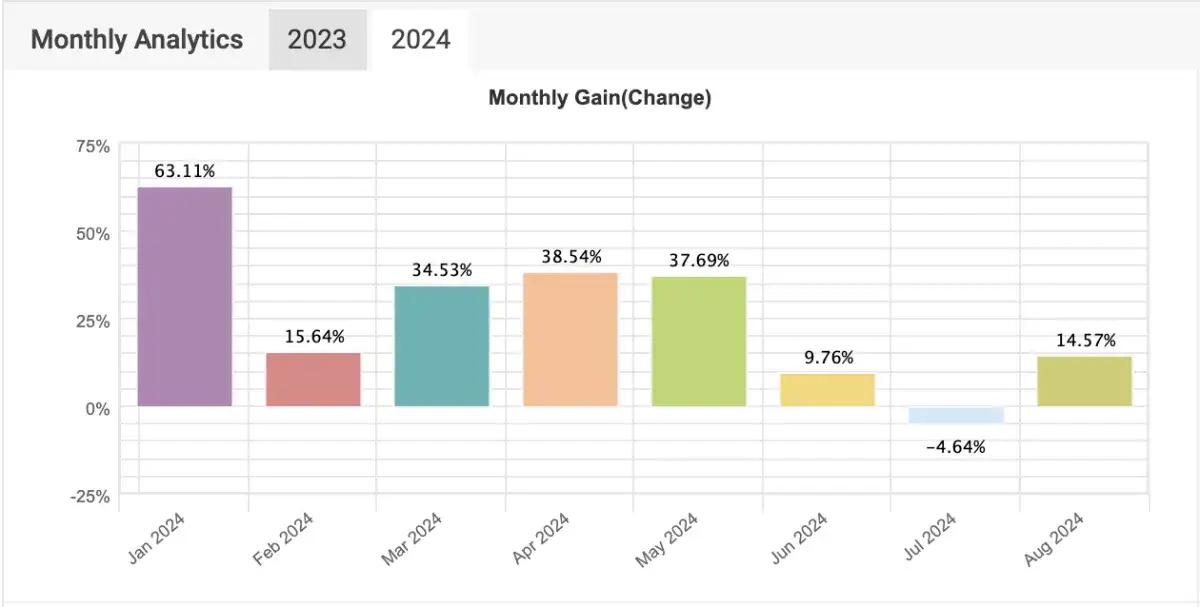
Task: Click the 15.64% data label
Action: click(x=313, y=337)
